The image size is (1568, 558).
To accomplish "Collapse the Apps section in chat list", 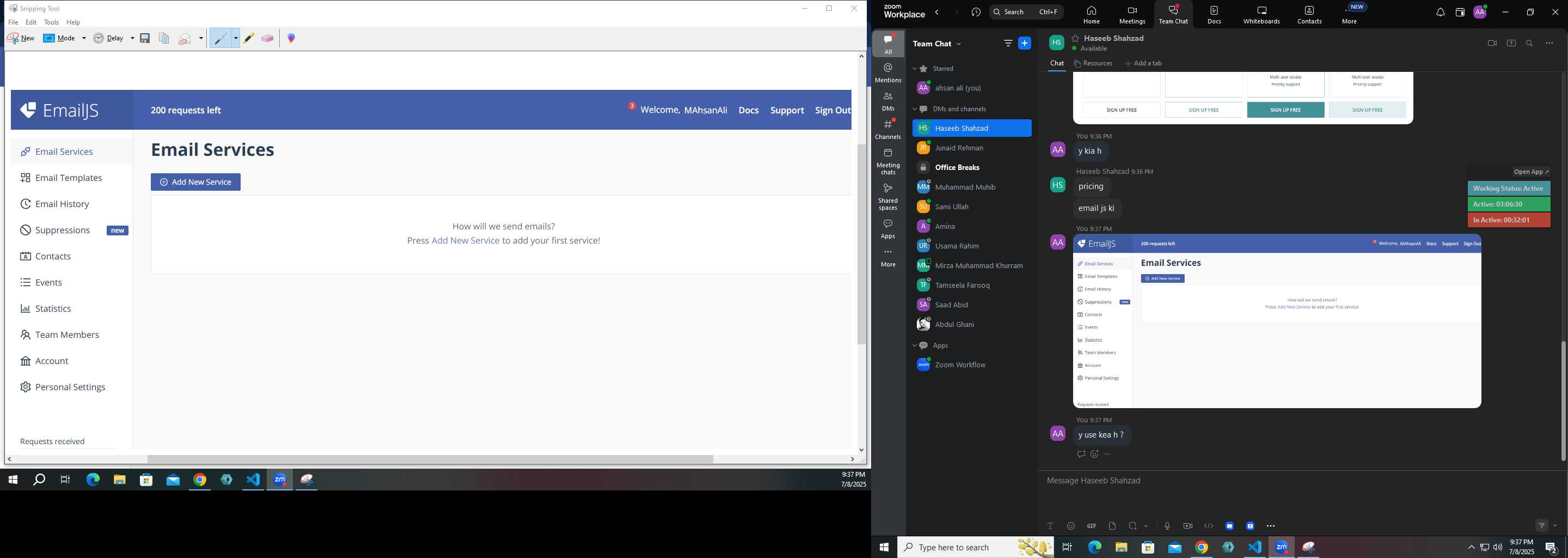I will pos(914,346).
